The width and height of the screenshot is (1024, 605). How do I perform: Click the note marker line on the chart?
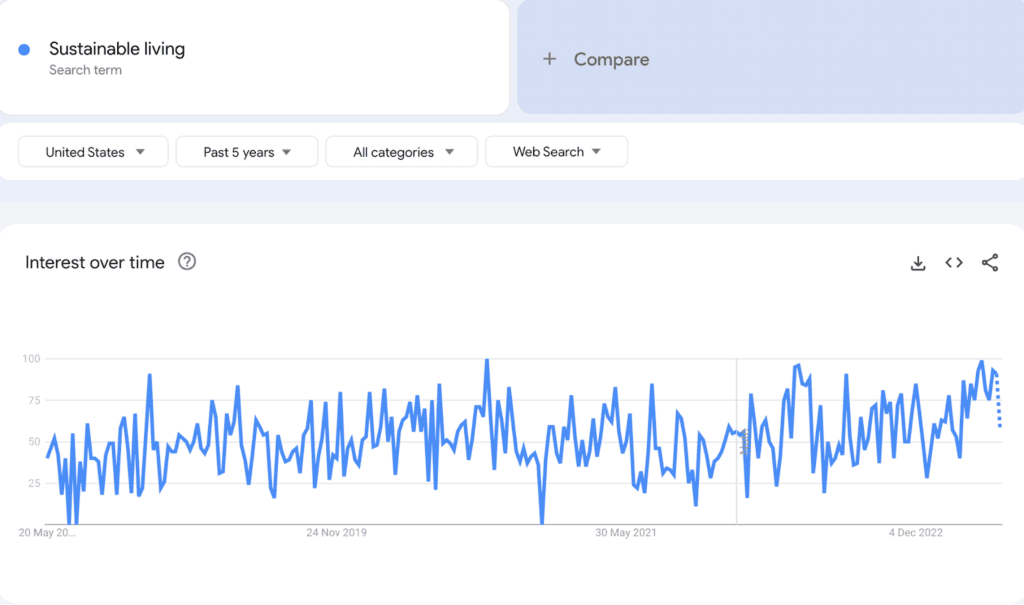[737, 440]
